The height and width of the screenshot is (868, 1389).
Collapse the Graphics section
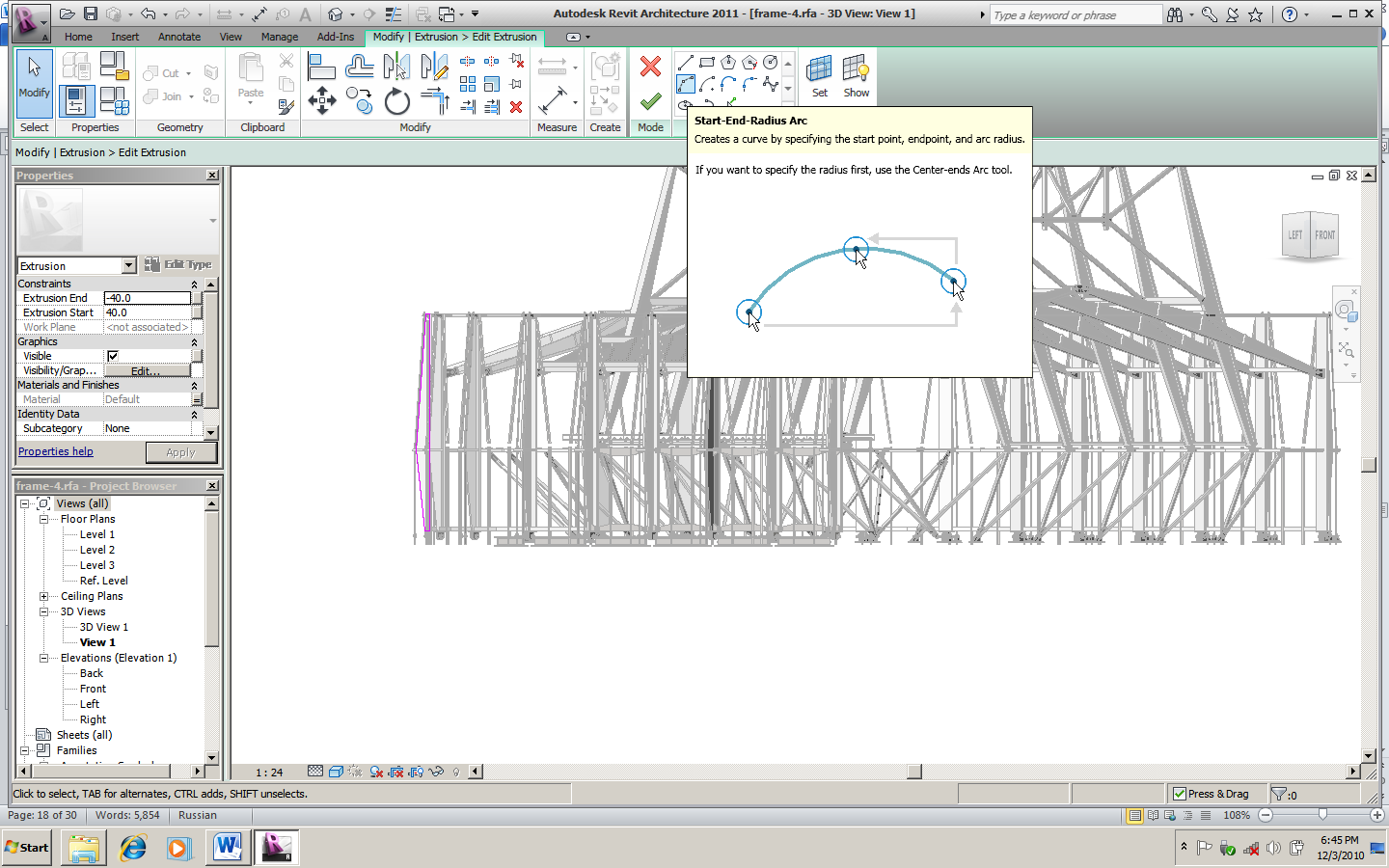point(194,342)
